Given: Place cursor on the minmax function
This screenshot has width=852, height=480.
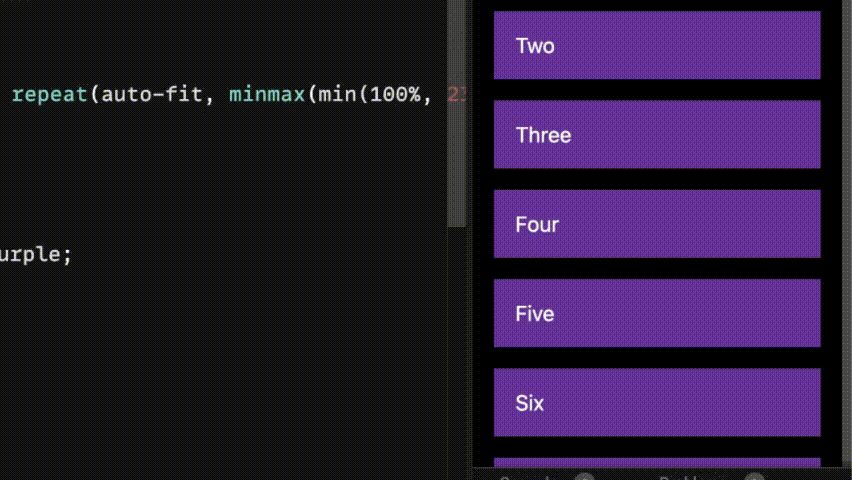Looking at the screenshot, I should pos(267,95).
